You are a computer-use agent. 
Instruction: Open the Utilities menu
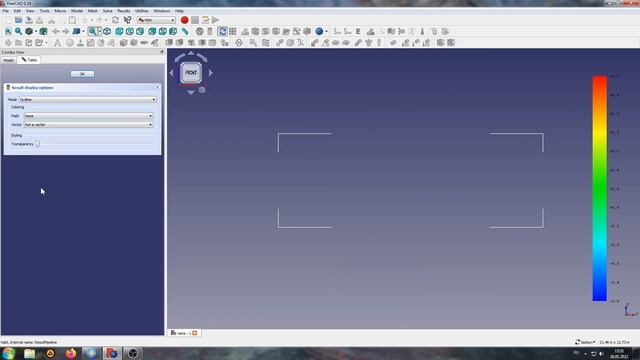coord(142,11)
